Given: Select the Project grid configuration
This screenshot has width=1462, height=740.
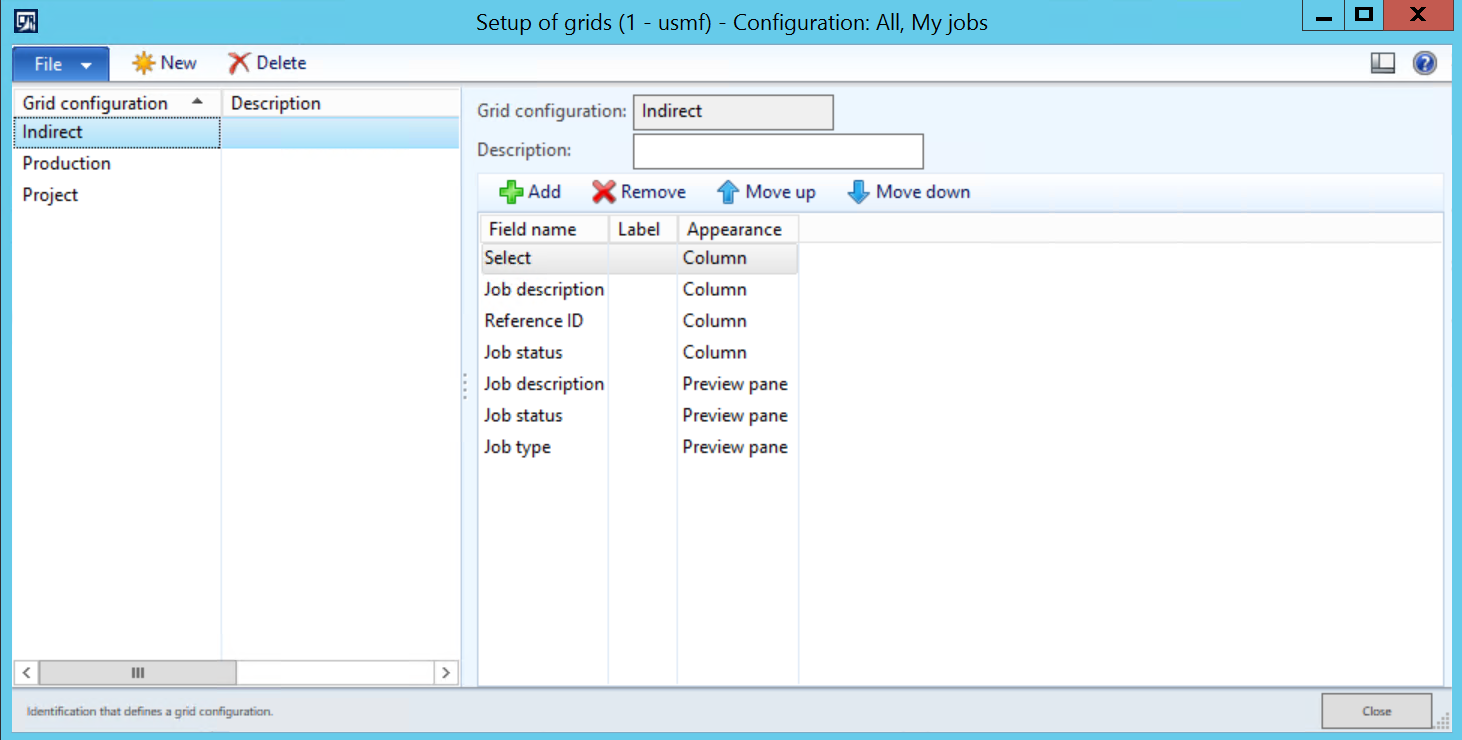Looking at the screenshot, I should [50, 195].
